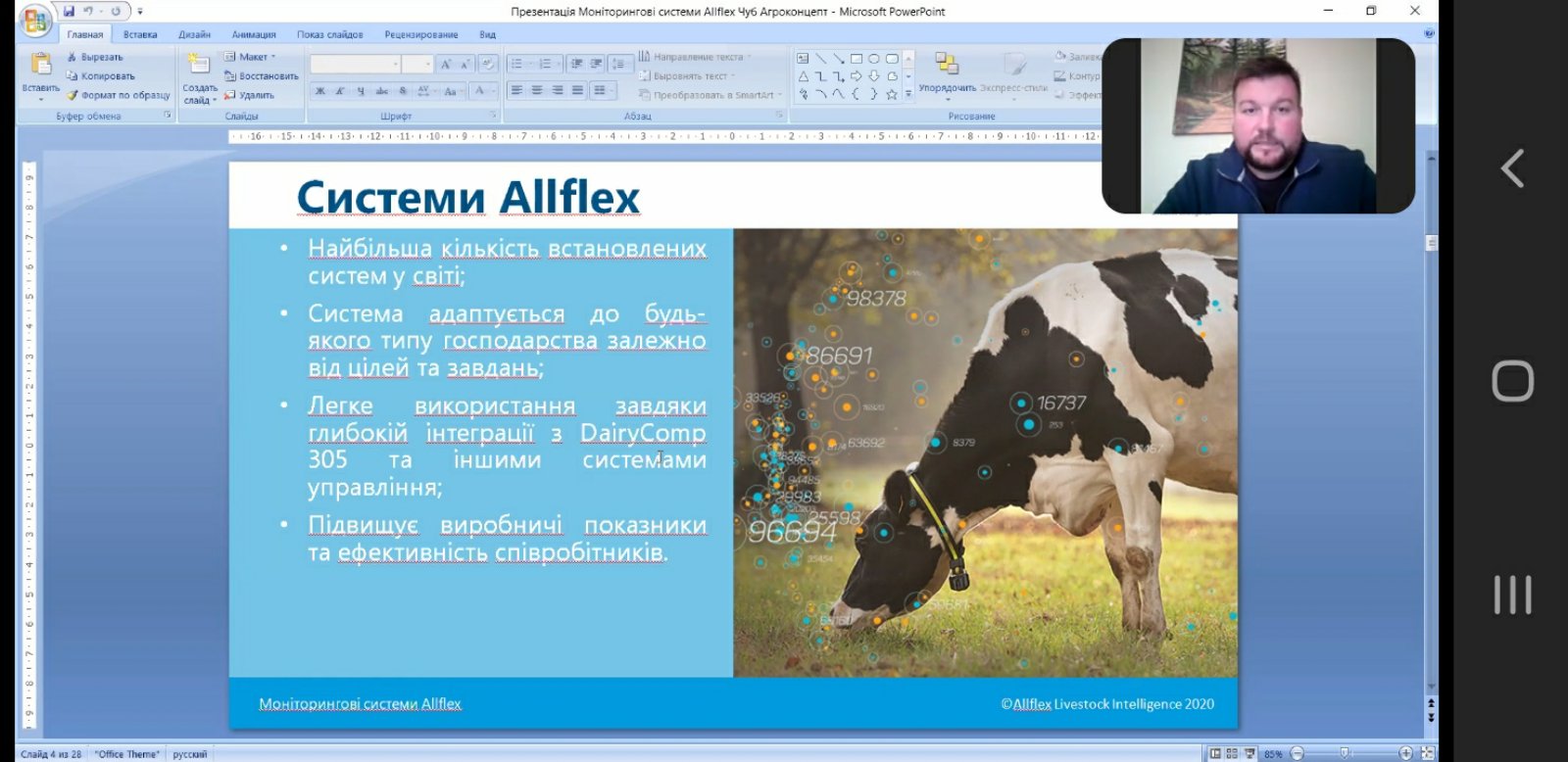Open Буфер обмена dialog launcher
Viewport: 1568px width, 762px height.
pyautogui.click(x=168, y=116)
